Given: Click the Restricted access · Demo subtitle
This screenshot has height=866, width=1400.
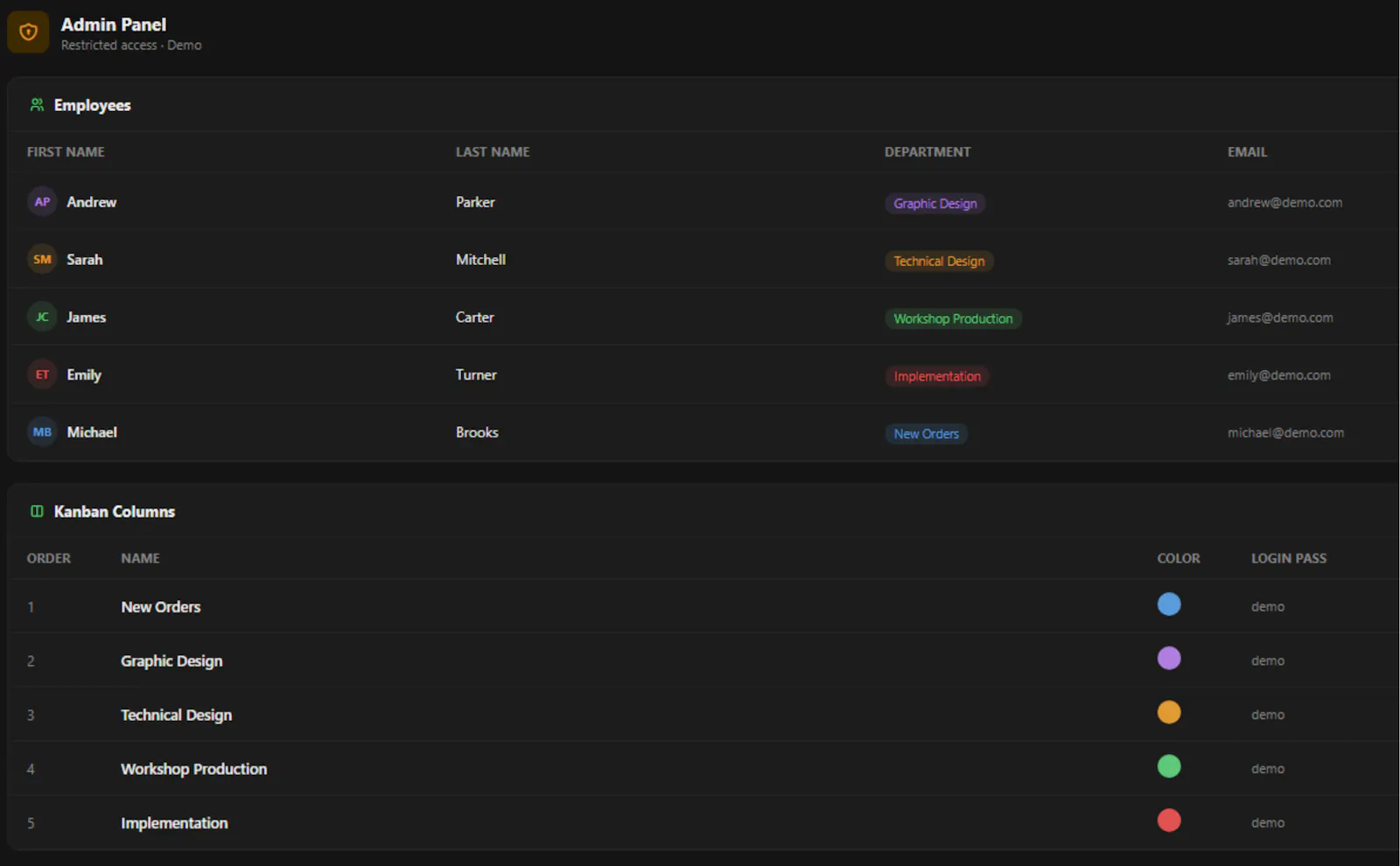Looking at the screenshot, I should click(x=131, y=45).
